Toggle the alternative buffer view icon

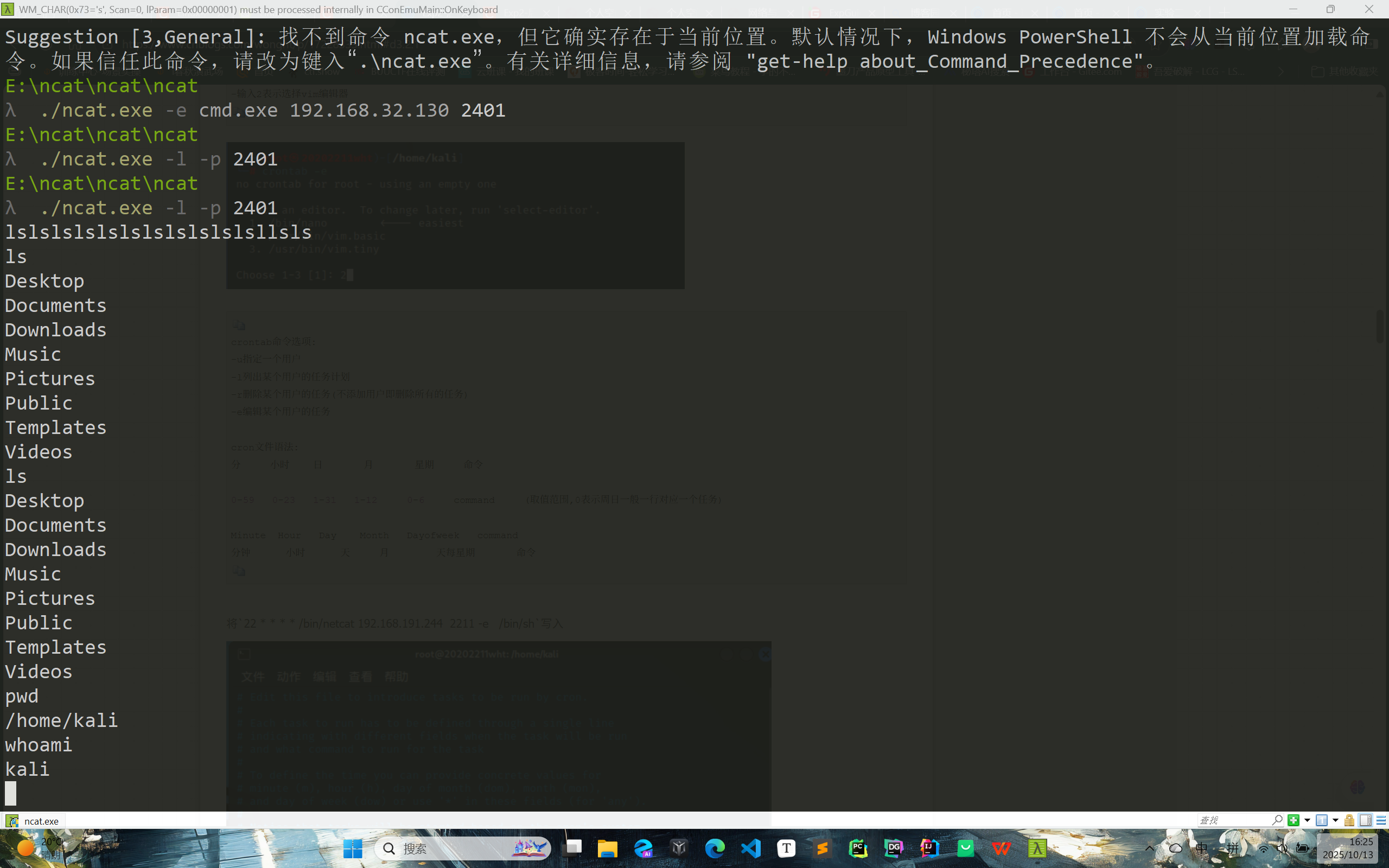1366,820
